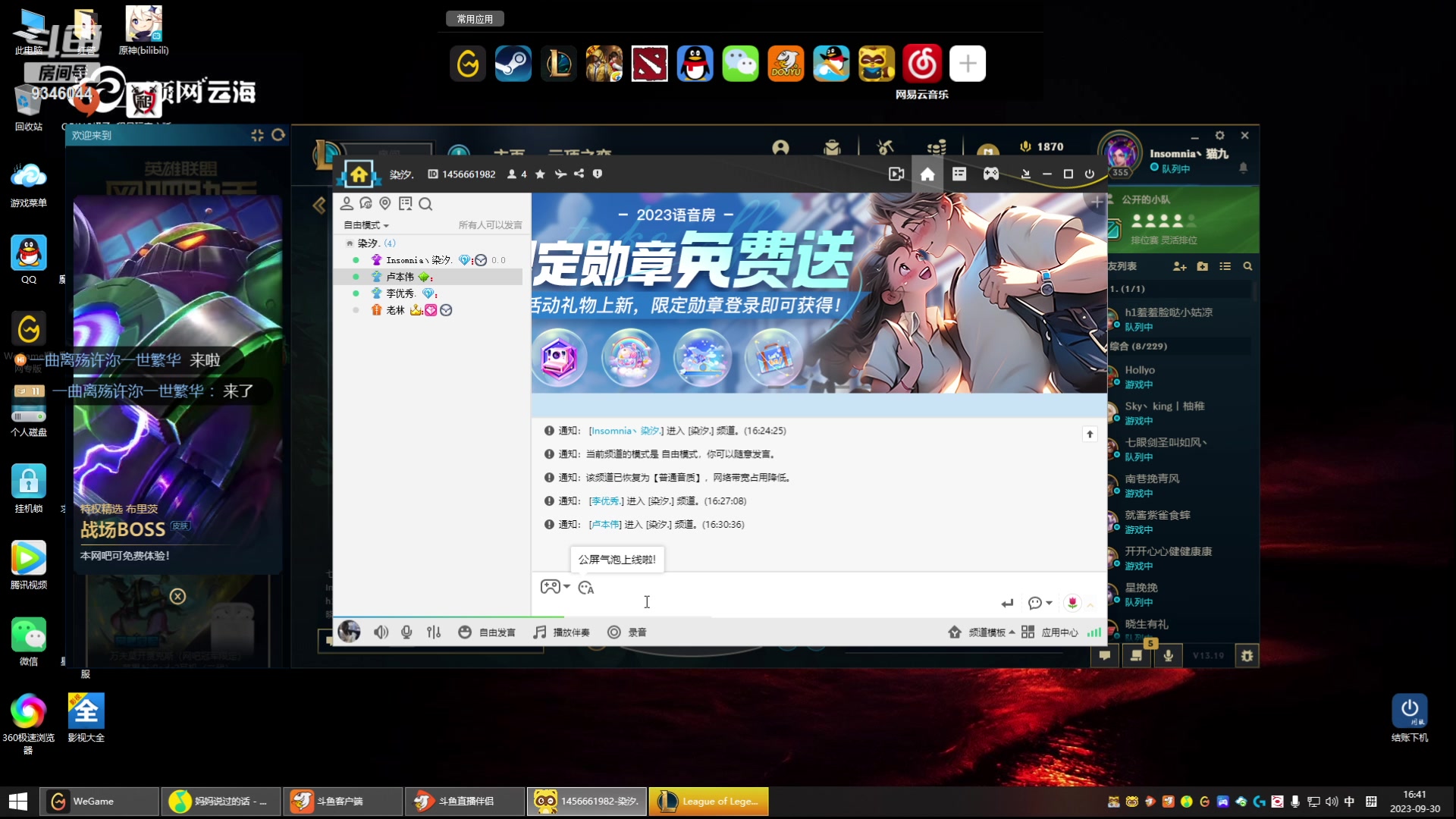The image size is (1456, 819).
Task: Open the audio mixer settings icon
Action: click(x=434, y=632)
